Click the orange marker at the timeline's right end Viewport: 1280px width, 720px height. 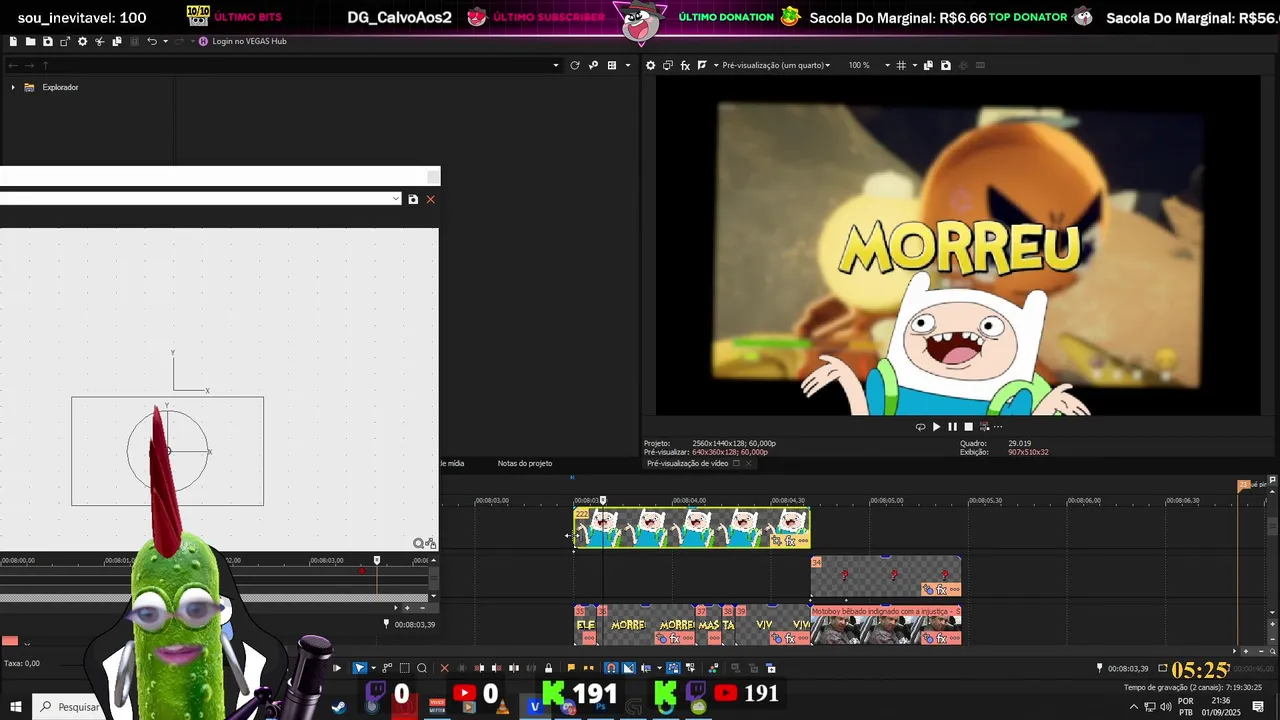click(x=1244, y=485)
